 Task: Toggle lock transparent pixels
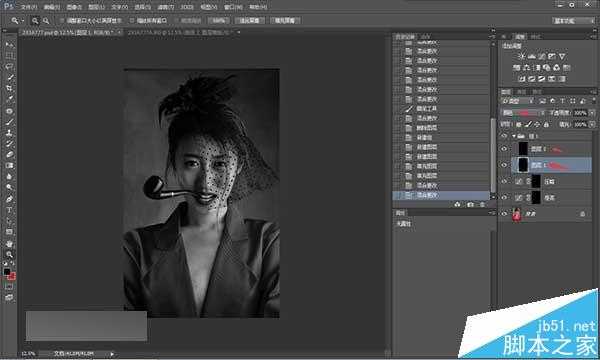[x=519, y=124]
